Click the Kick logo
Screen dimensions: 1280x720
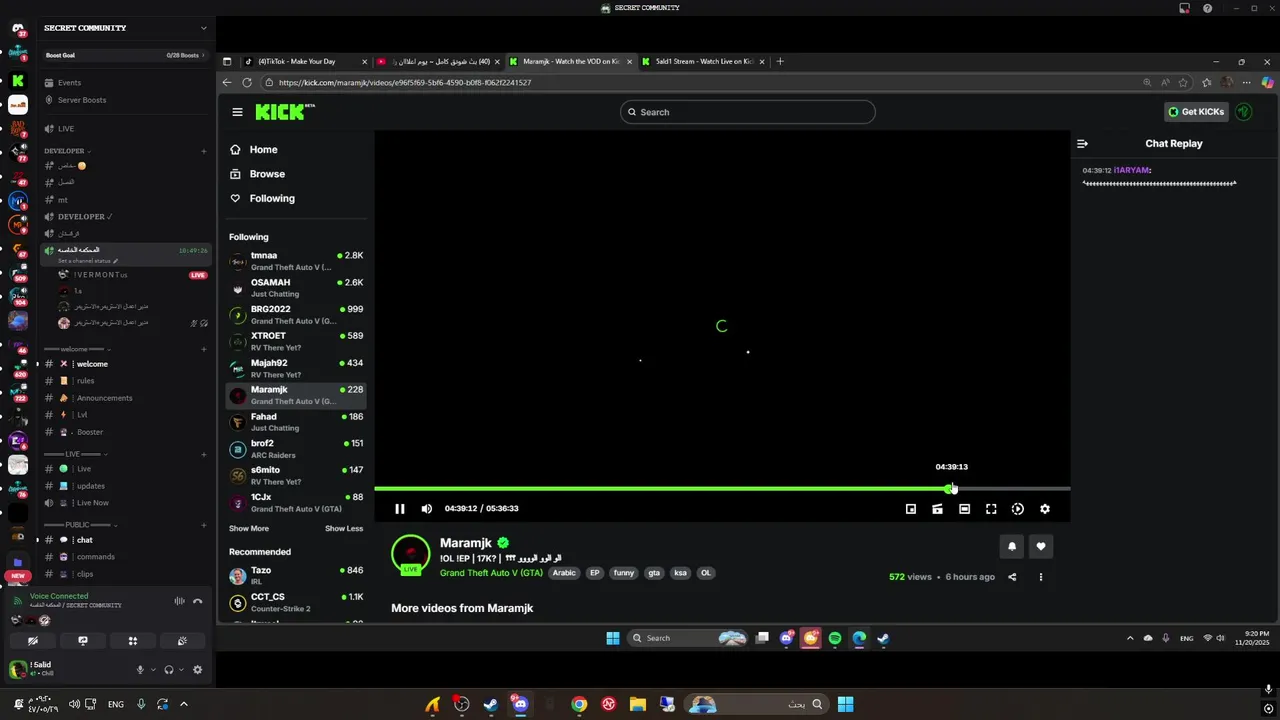click(x=285, y=112)
